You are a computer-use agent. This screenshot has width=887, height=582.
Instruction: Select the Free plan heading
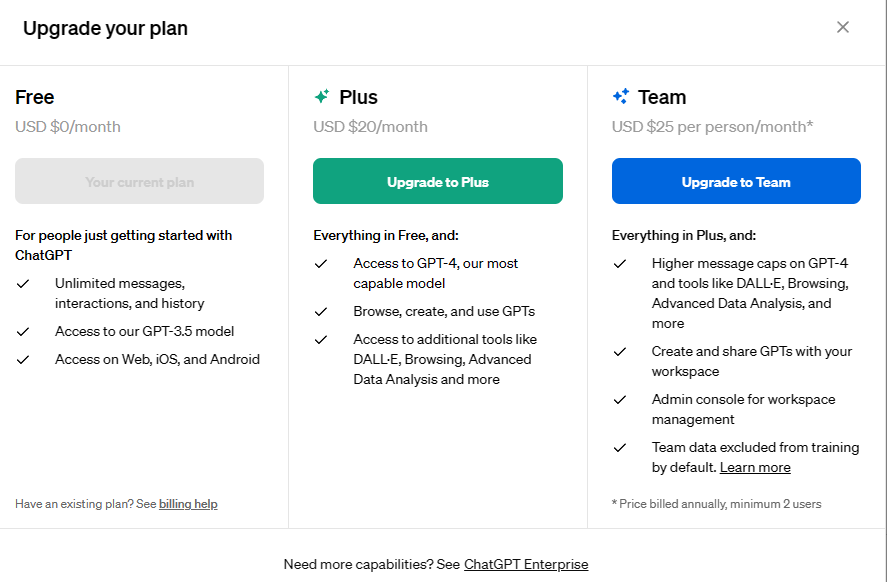coord(35,97)
